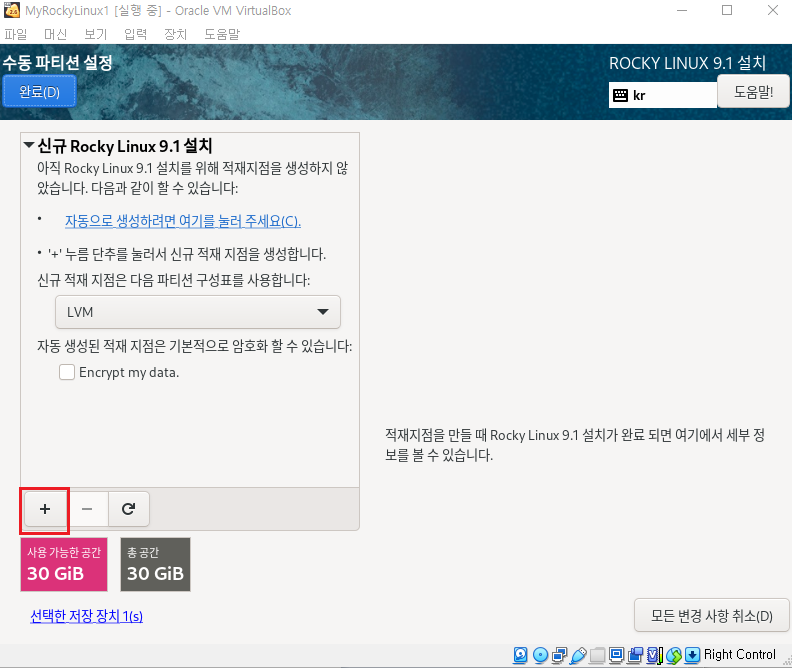792x668 pixels.
Task: Click the kr keyboard layout field
Action: (x=663, y=95)
